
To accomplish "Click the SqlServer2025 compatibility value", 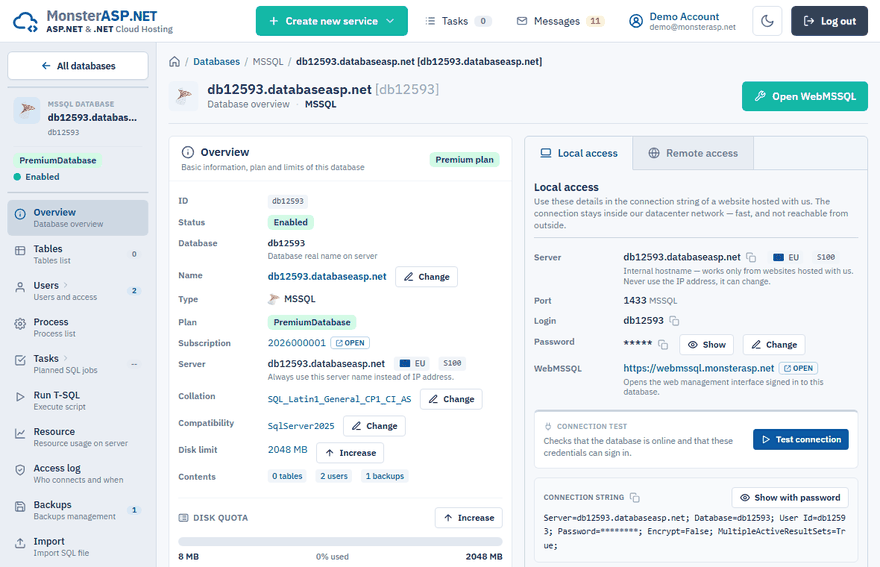I will (301, 426).
